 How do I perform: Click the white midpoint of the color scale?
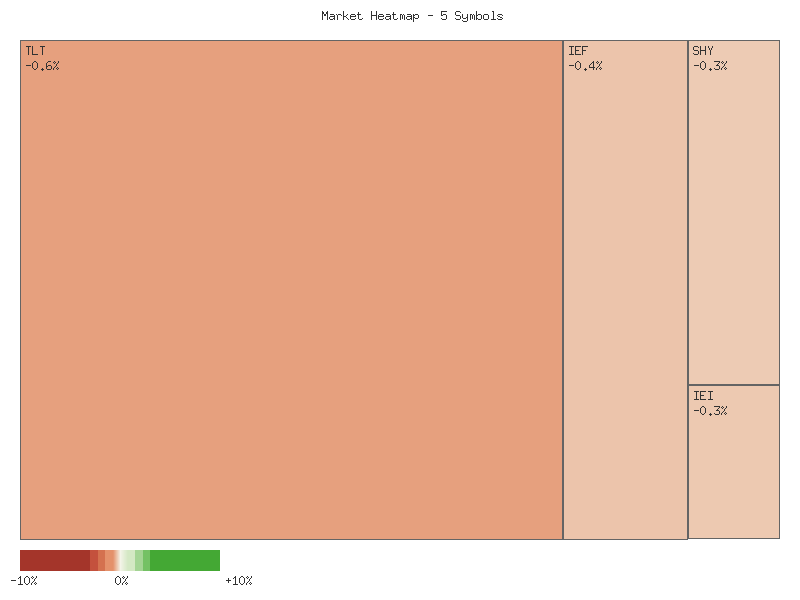(122, 561)
